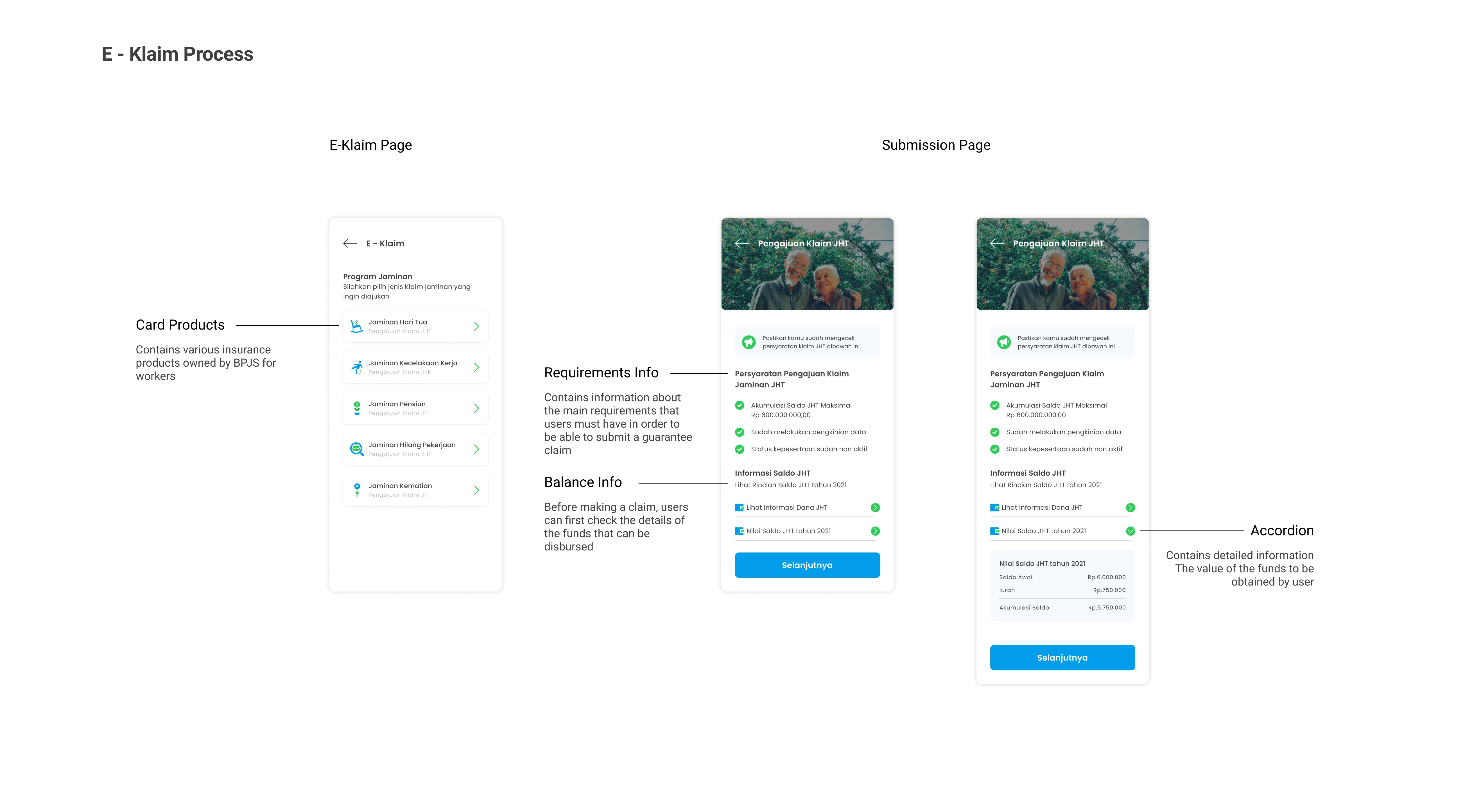1481x812 pixels.
Task: Click check icon beside Akumulasi Saldo JHT Maksimal, first screen
Action: [x=740, y=405]
